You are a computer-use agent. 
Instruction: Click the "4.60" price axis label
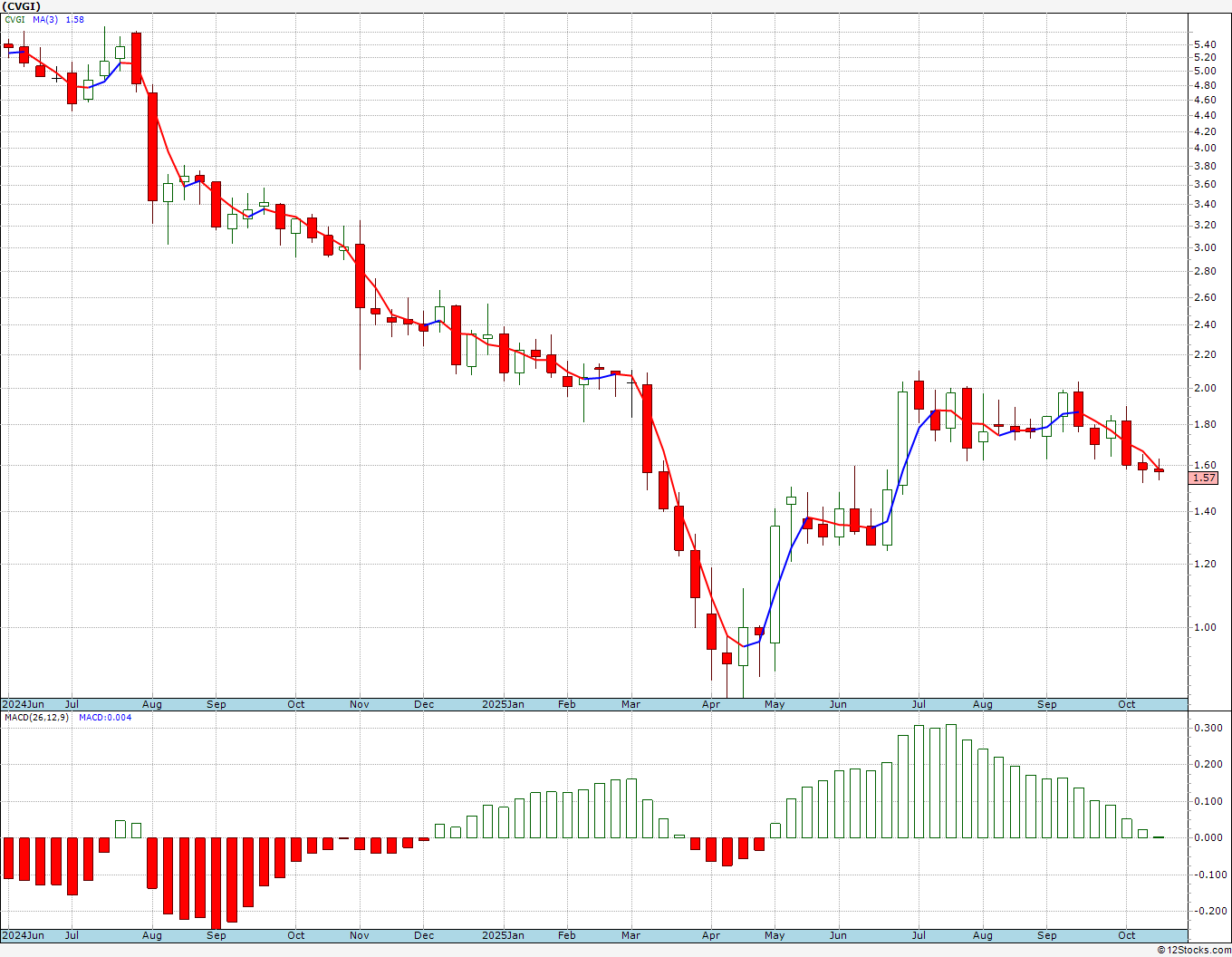coord(1205,100)
